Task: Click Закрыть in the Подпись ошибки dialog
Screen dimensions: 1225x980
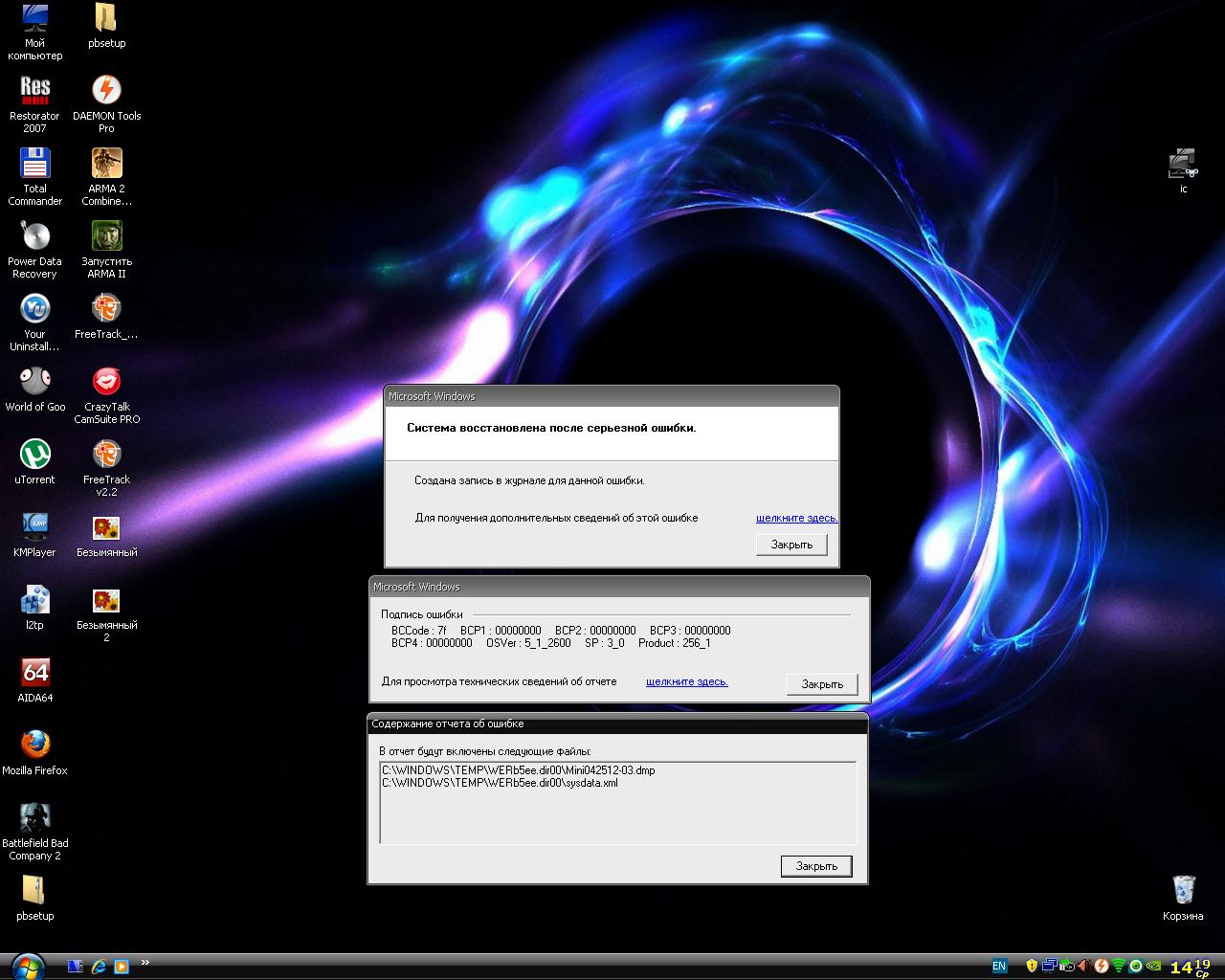Action: (x=822, y=684)
